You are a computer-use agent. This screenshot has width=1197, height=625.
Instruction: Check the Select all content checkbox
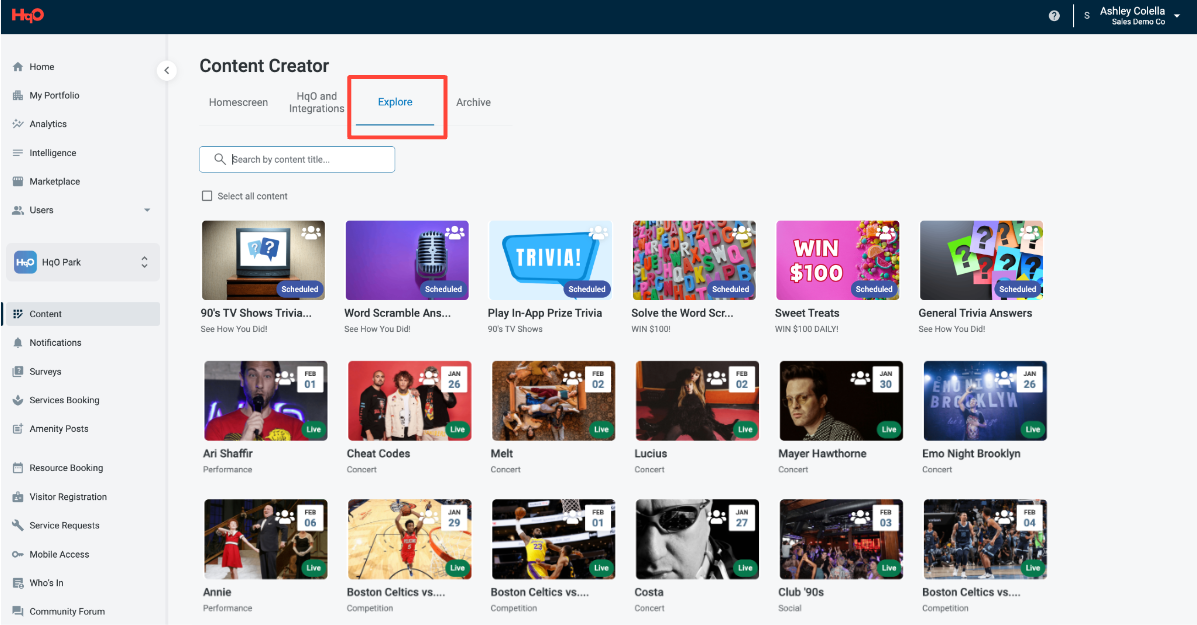(x=207, y=196)
